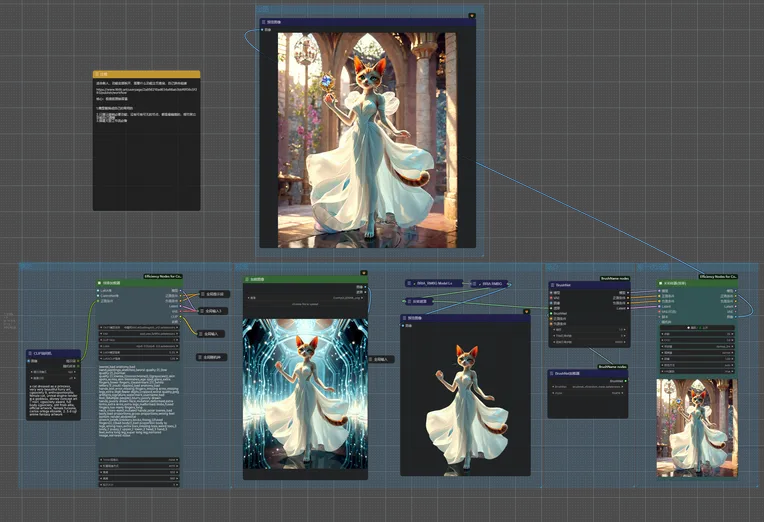Collapse the efficient loader via its title dot
Screen dimensions: 764x522
100,283
